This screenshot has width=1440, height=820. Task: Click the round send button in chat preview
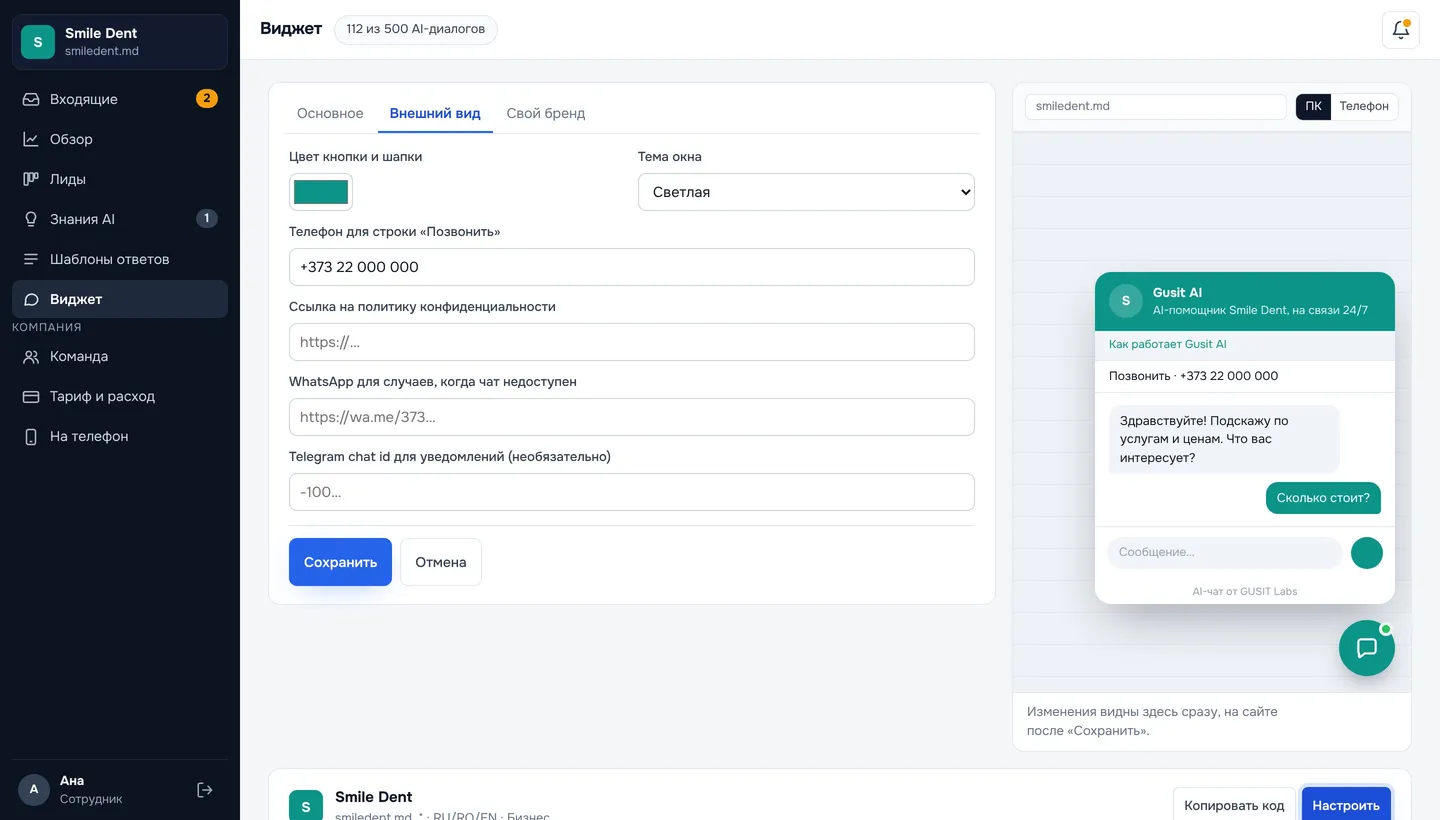[1367, 553]
